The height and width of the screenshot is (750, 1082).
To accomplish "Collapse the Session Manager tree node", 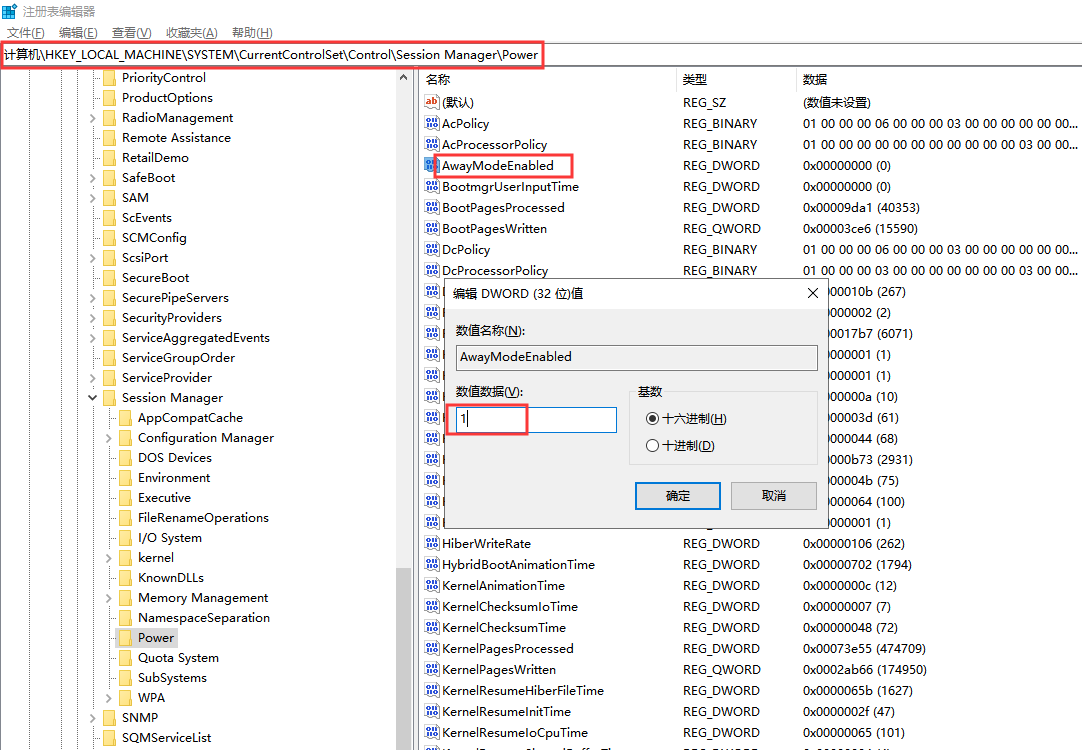I will [92, 397].
